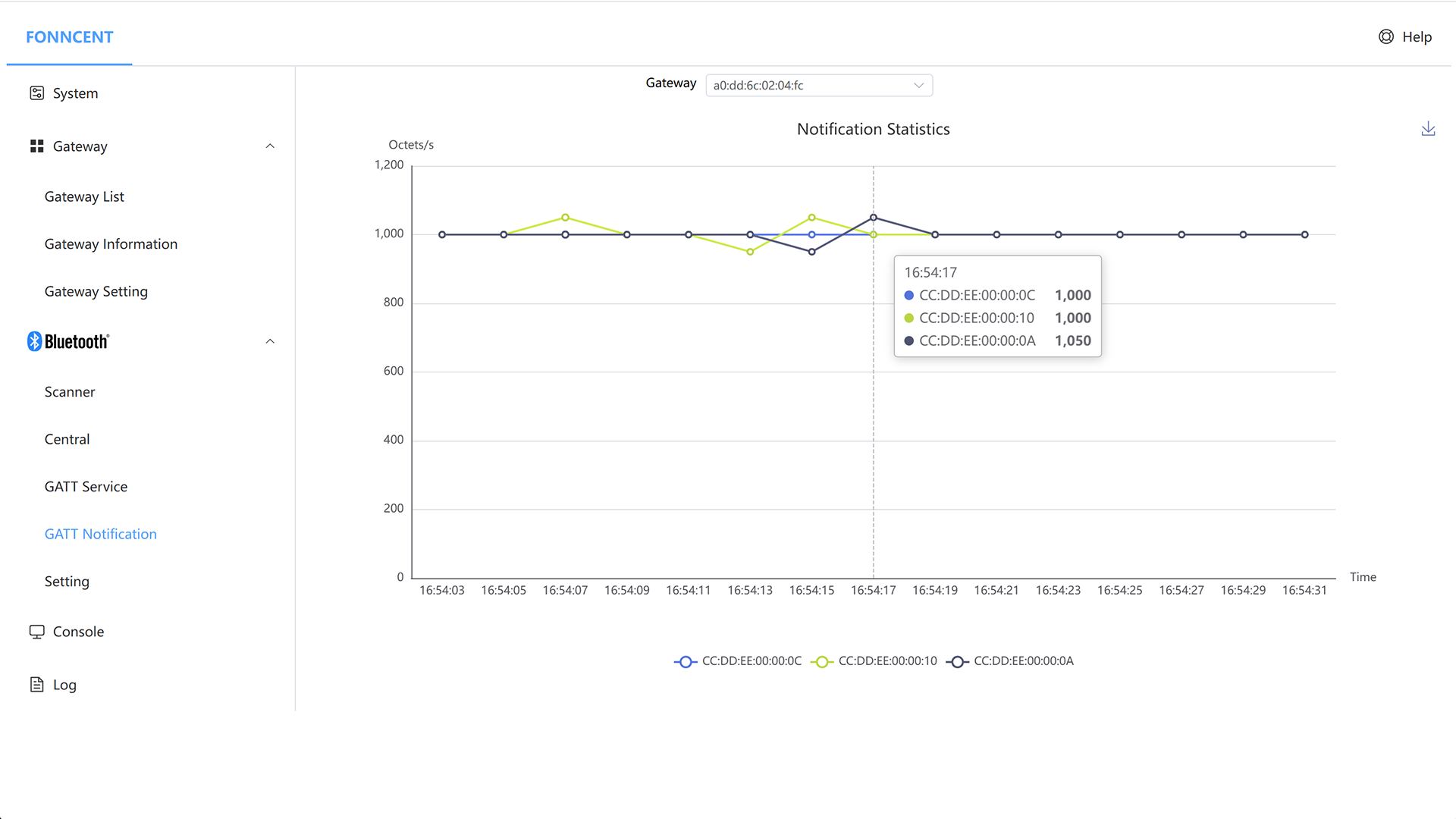Collapse the Gateway menu section
This screenshot has height=819, width=1456.
[x=270, y=146]
